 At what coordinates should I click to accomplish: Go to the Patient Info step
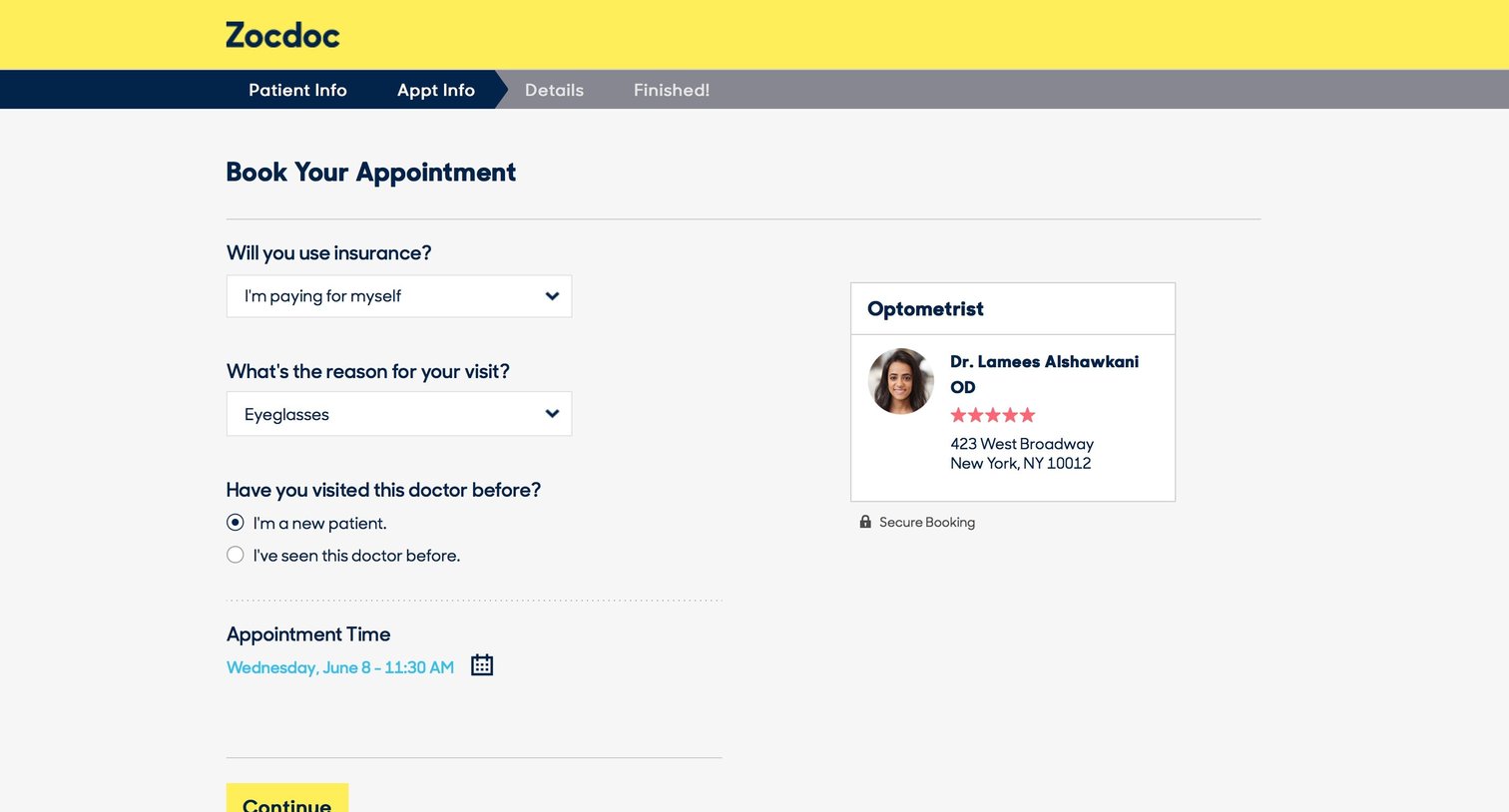[297, 90]
